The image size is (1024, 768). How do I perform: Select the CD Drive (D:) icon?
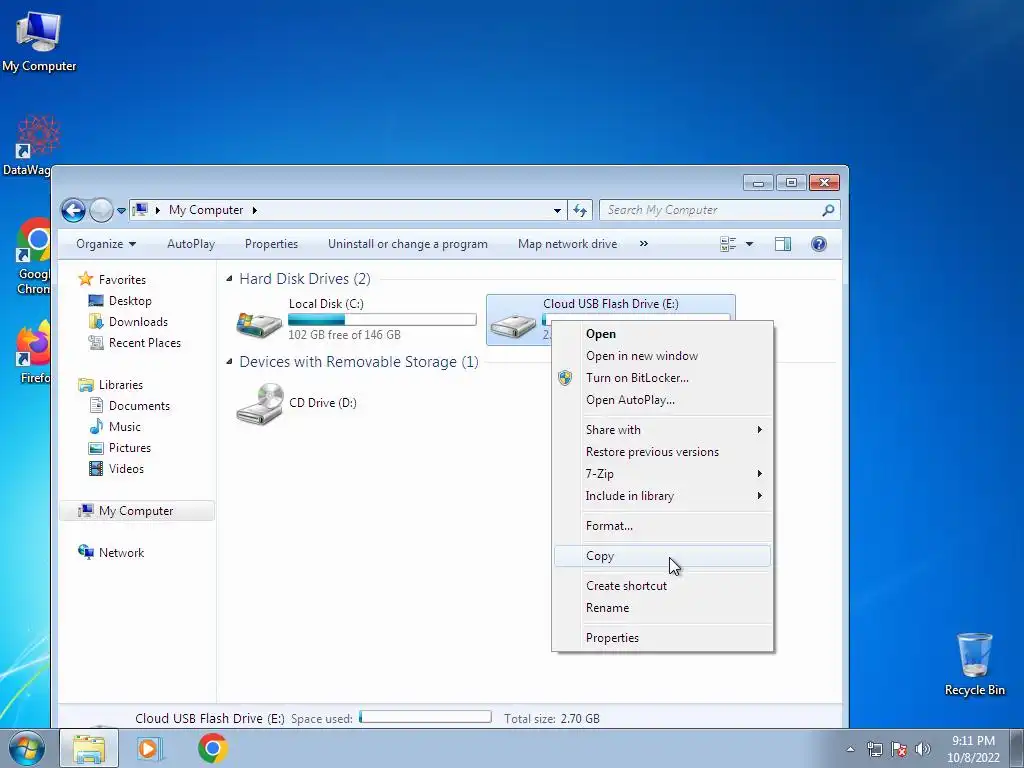(x=259, y=404)
